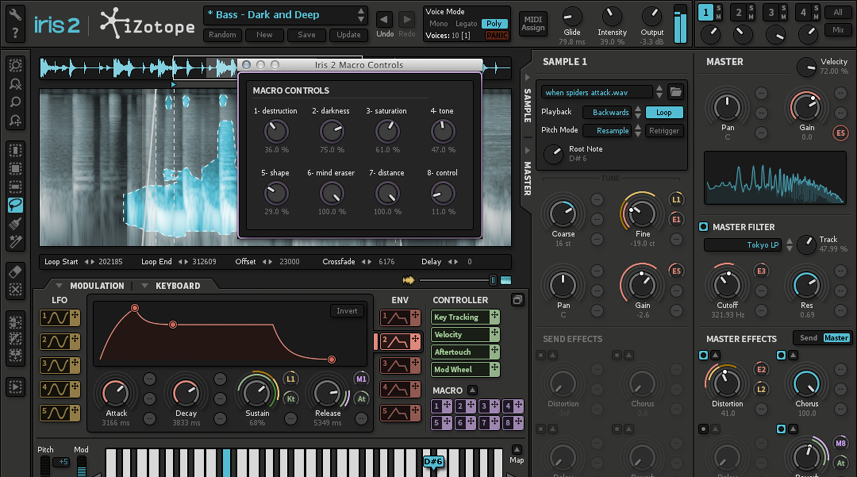Image resolution: width=857 pixels, height=477 pixels.
Task: Click the spectrogram view icon near zoom slider
Action: coord(506,280)
